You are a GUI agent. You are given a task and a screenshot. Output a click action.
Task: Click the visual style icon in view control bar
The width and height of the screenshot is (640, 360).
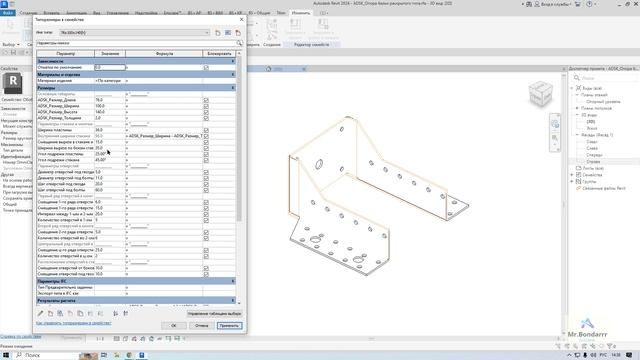(125, 338)
